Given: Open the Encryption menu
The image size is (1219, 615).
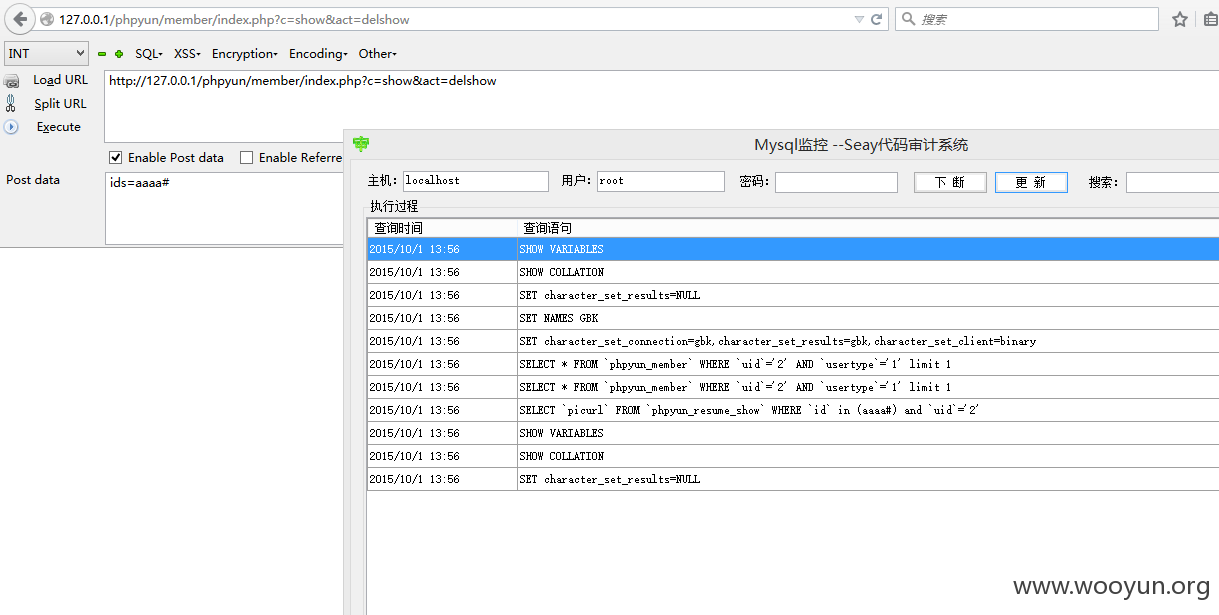Looking at the screenshot, I should point(244,54).
